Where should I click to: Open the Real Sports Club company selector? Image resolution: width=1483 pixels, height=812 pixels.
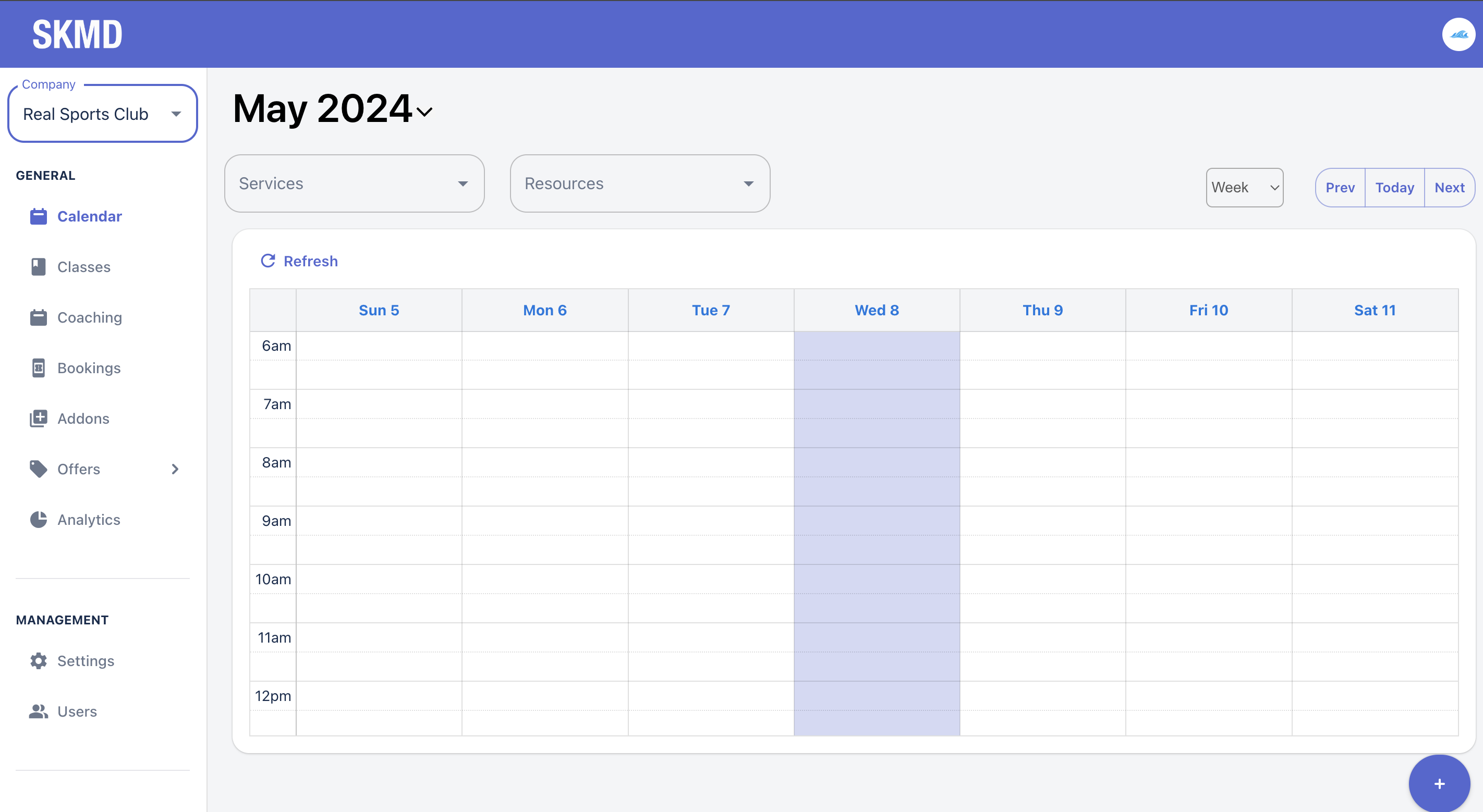click(103, 114)
